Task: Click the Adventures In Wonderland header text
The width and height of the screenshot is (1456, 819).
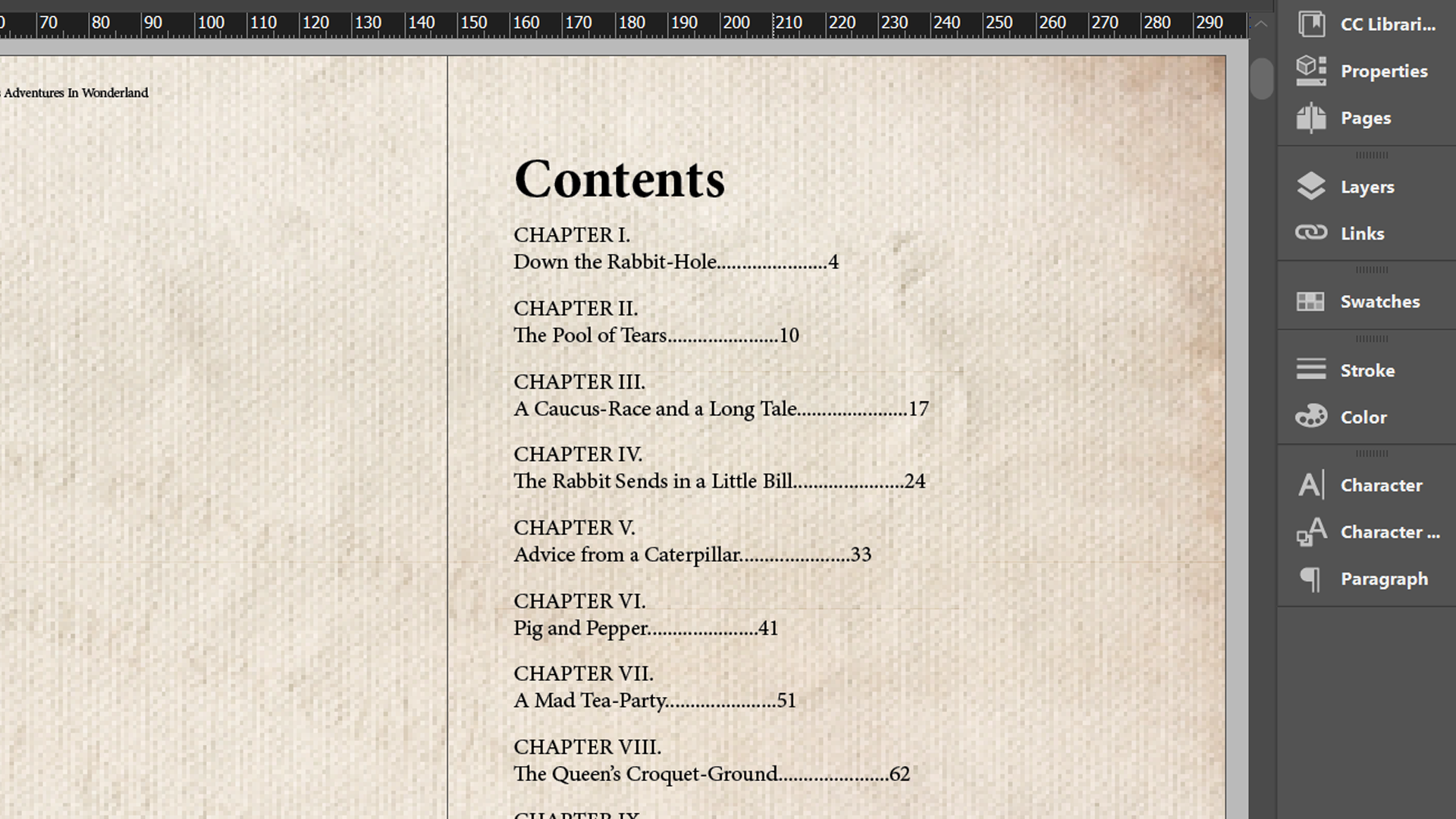Action: (75, 92)
